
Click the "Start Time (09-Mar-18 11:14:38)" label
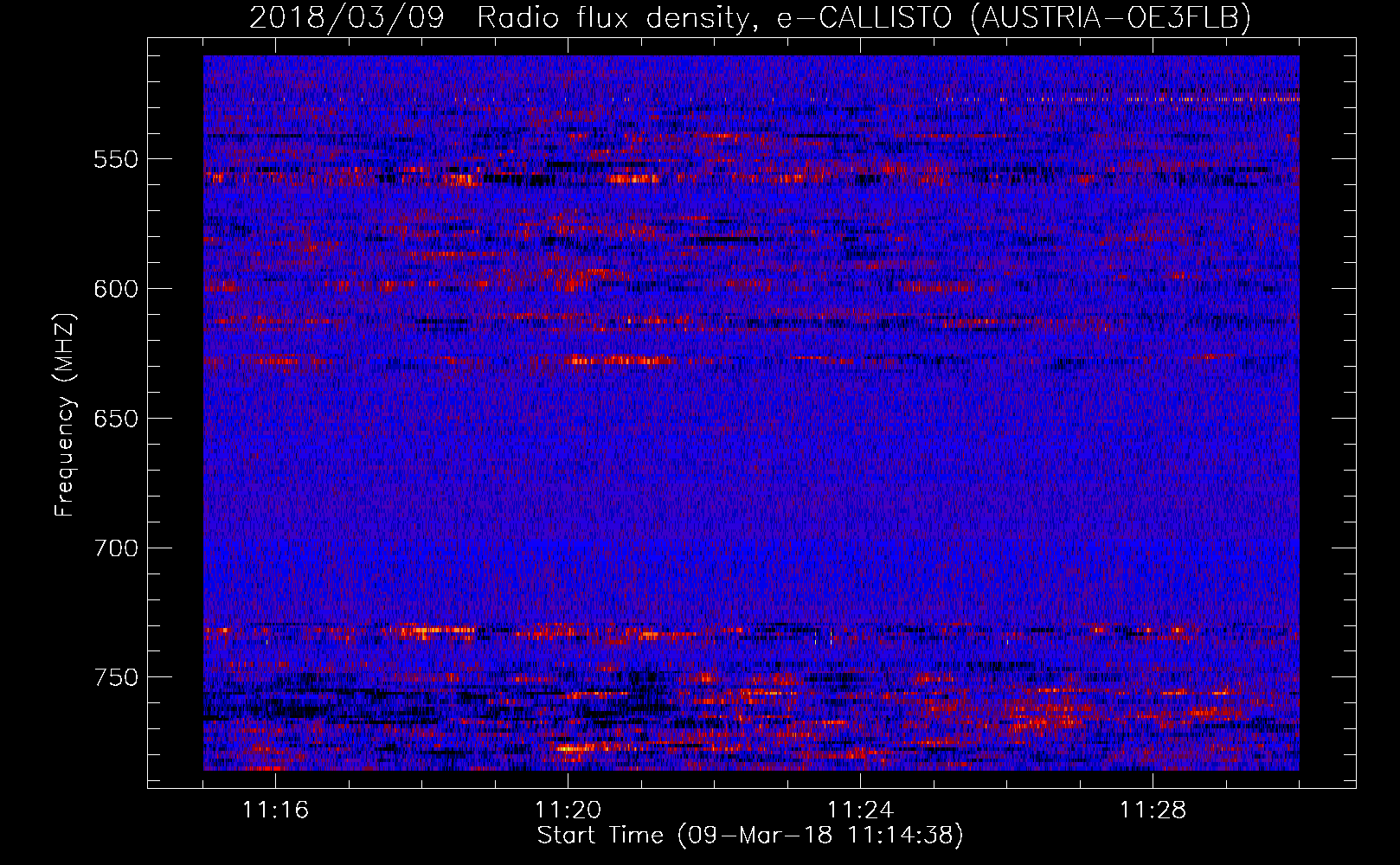tap(750, 836)
